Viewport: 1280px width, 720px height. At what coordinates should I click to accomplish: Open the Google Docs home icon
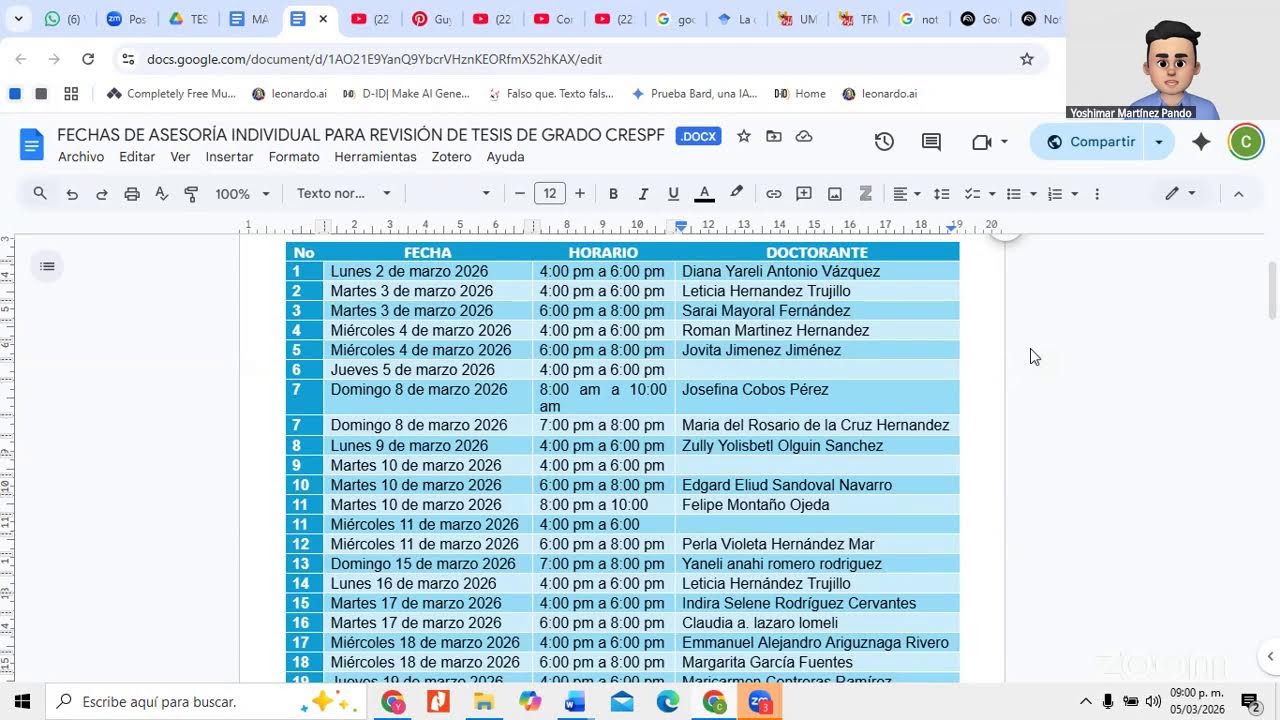point(32,145)
